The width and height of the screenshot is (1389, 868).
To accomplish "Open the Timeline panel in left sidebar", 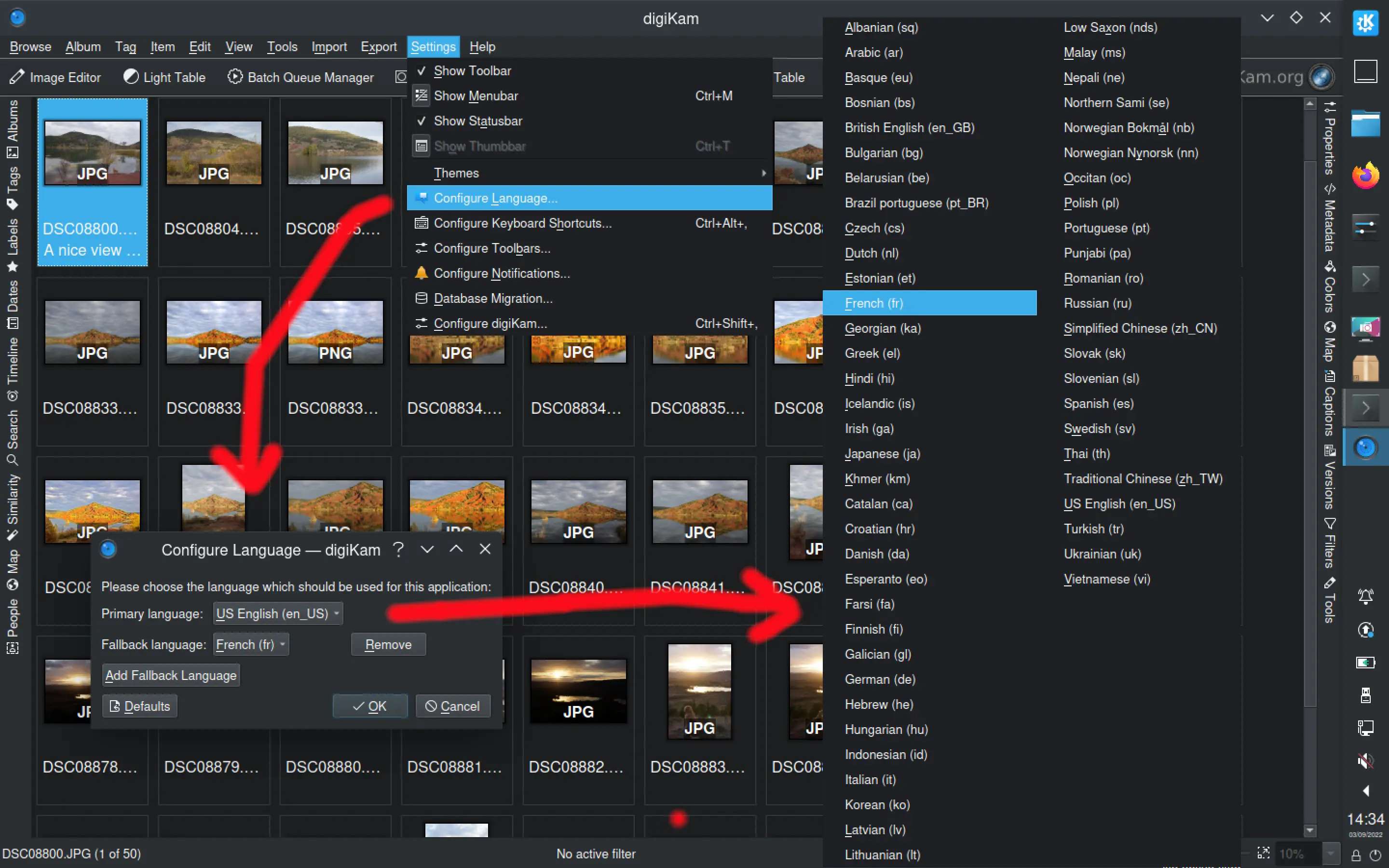I will pos(13,364).
